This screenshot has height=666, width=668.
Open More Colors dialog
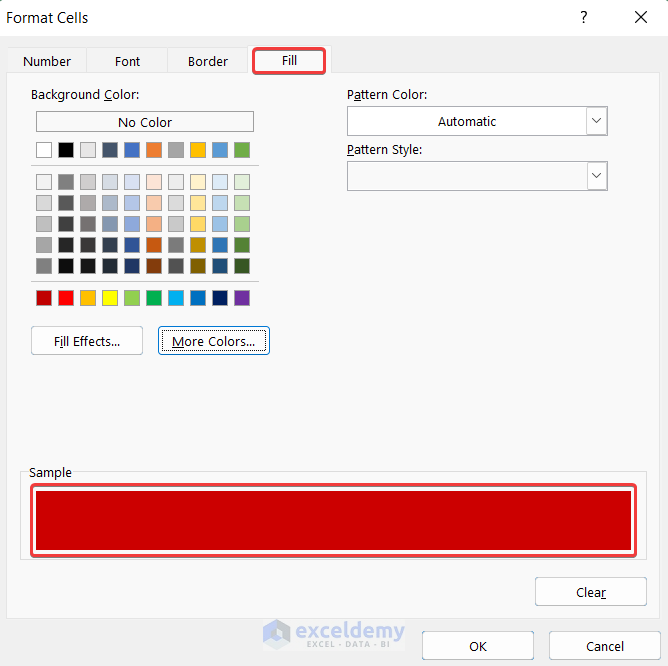(214, 340)
